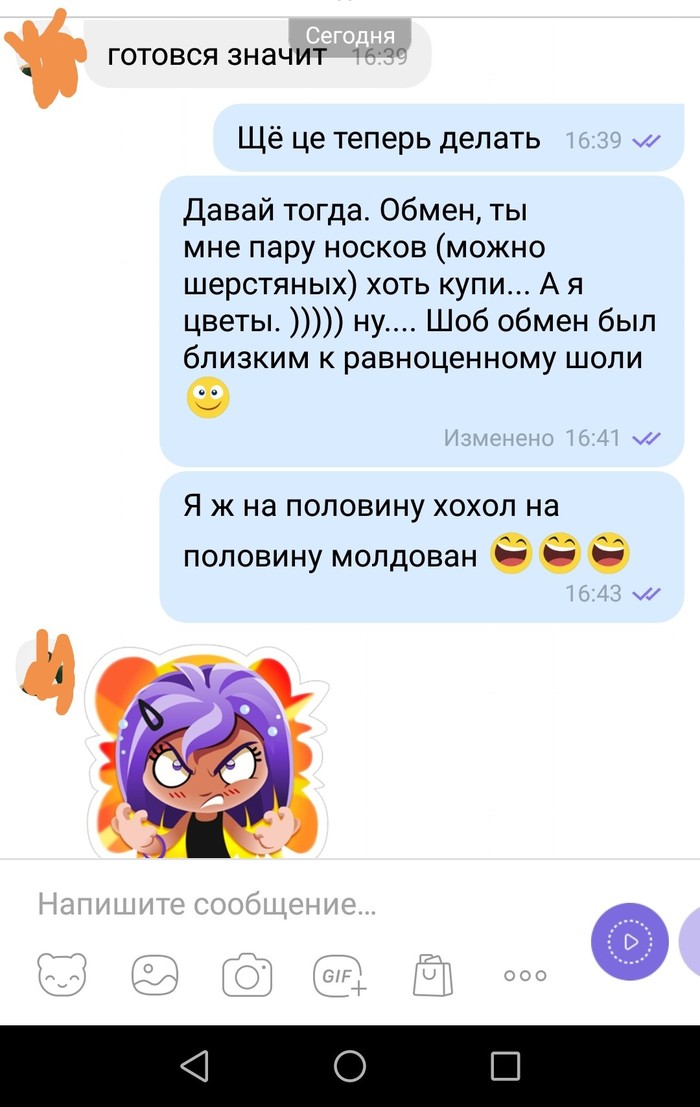Tap Android back navigation triangle
The height and width of the screenshot is (1107, 700).
pos(195,1066)
